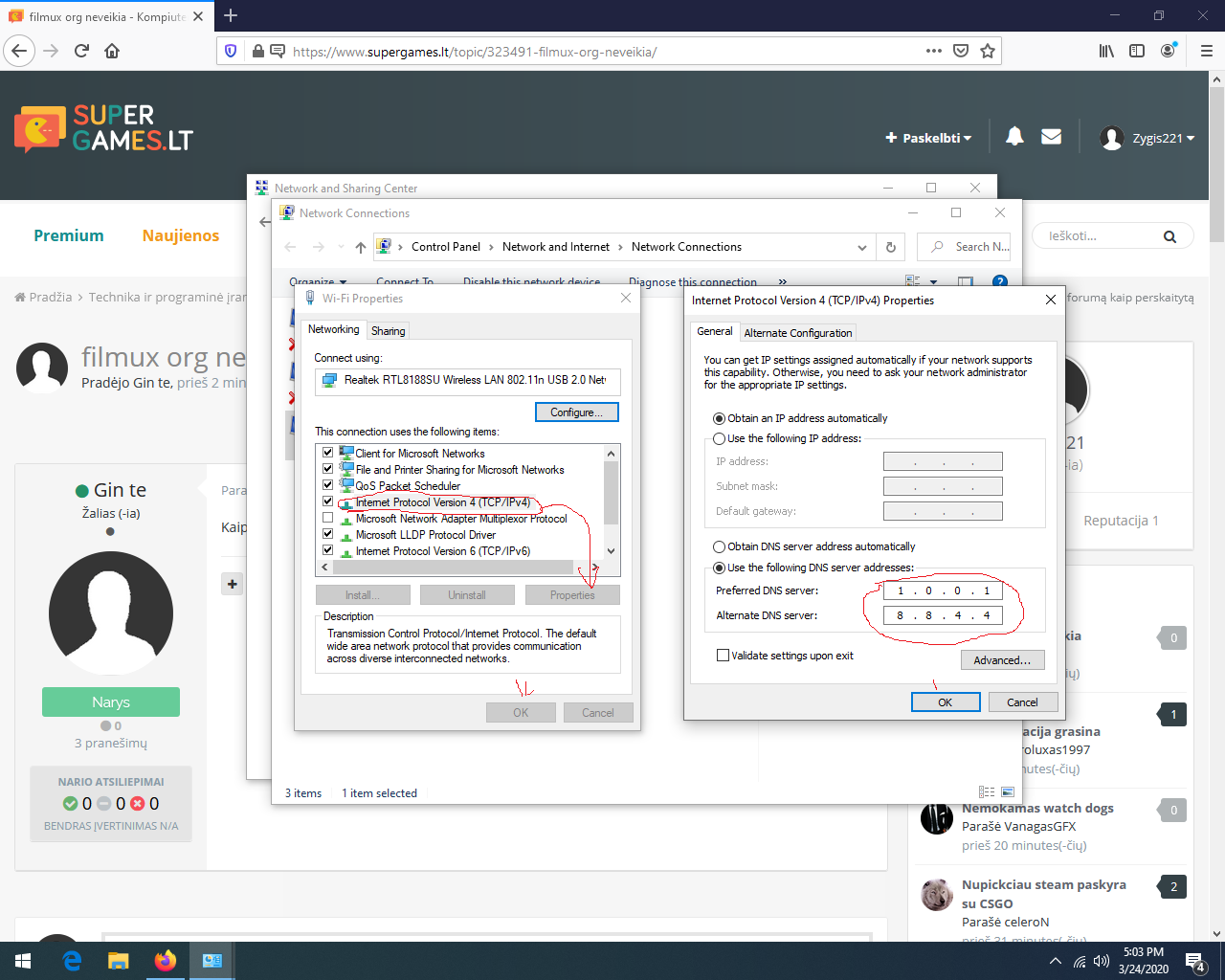Enable Microsoft Network Adapter Multiplexor Protocol

click(327, 518)
